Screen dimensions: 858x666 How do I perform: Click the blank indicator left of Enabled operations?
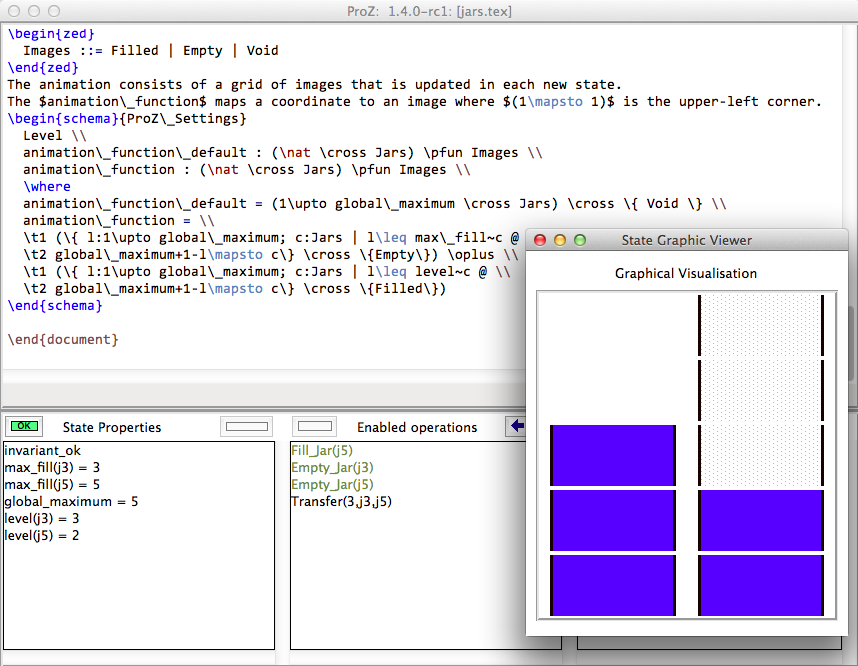point(316,426)
